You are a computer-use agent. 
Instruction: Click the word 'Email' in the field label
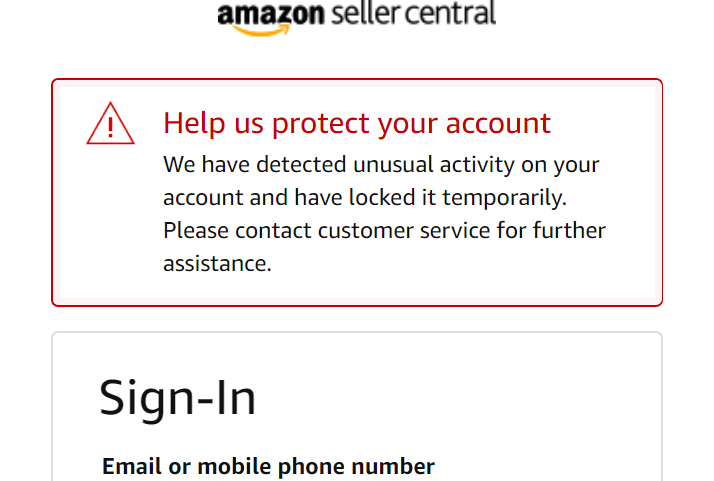[x=131, y=466]
